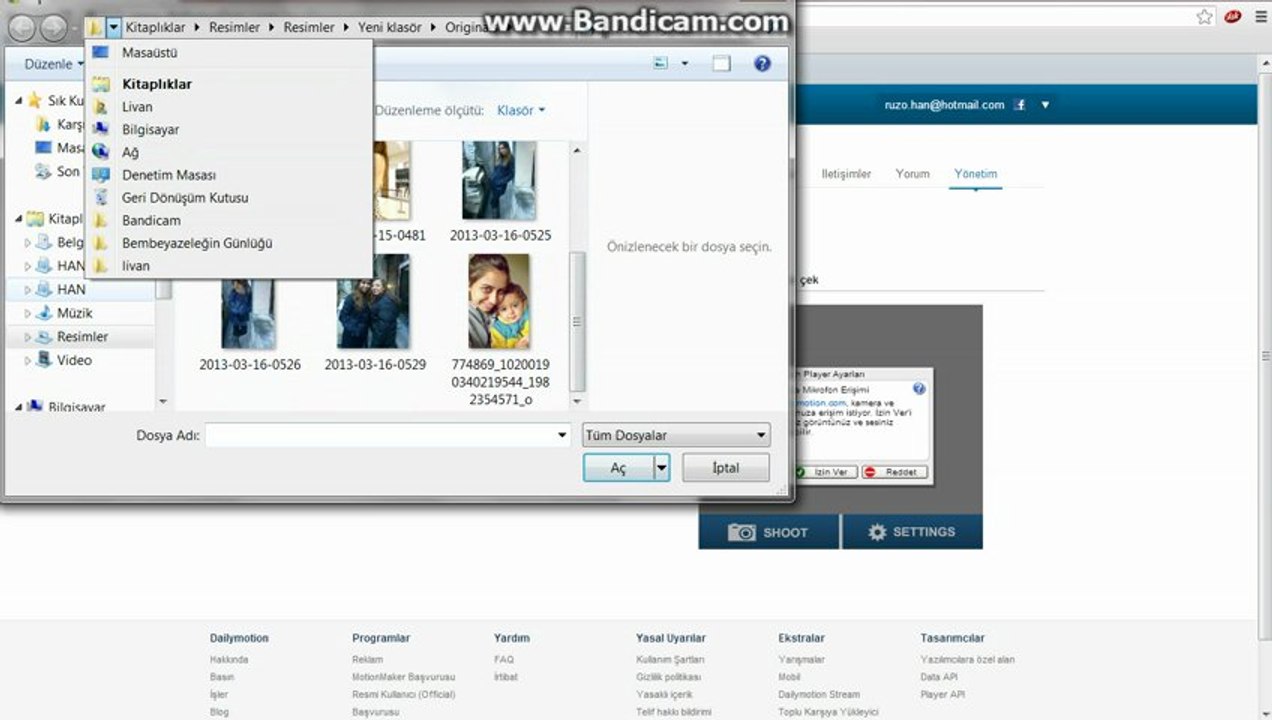Image resolution: width=1272 pixels, height=720 pixels.
Task: Select Resimler in the navigation tree
Action: [x=82, y=337]
